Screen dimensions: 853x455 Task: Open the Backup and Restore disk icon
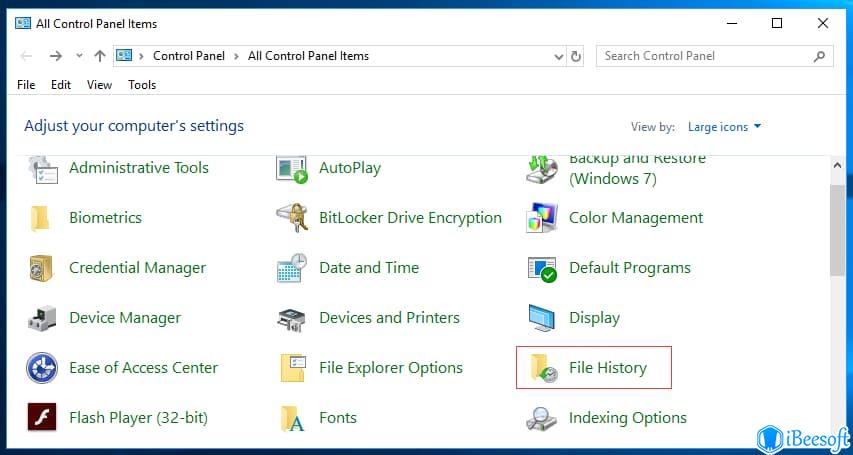pyautogui.click(x=542, y=169)
